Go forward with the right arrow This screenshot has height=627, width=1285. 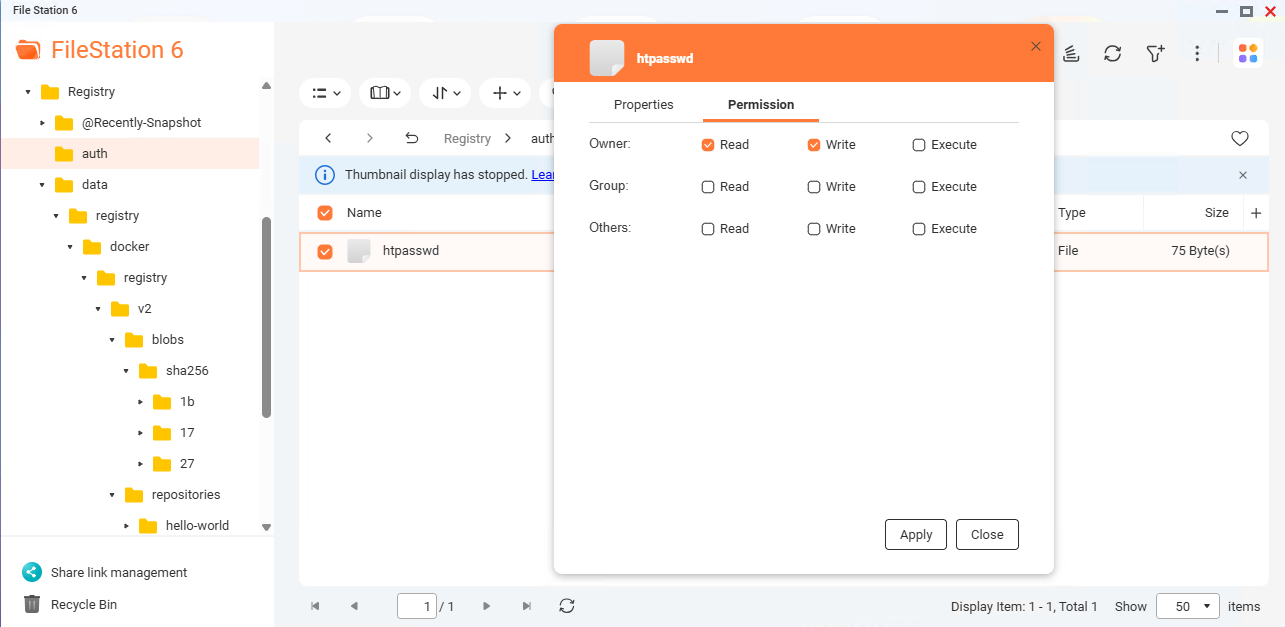[x=370, y=138]
